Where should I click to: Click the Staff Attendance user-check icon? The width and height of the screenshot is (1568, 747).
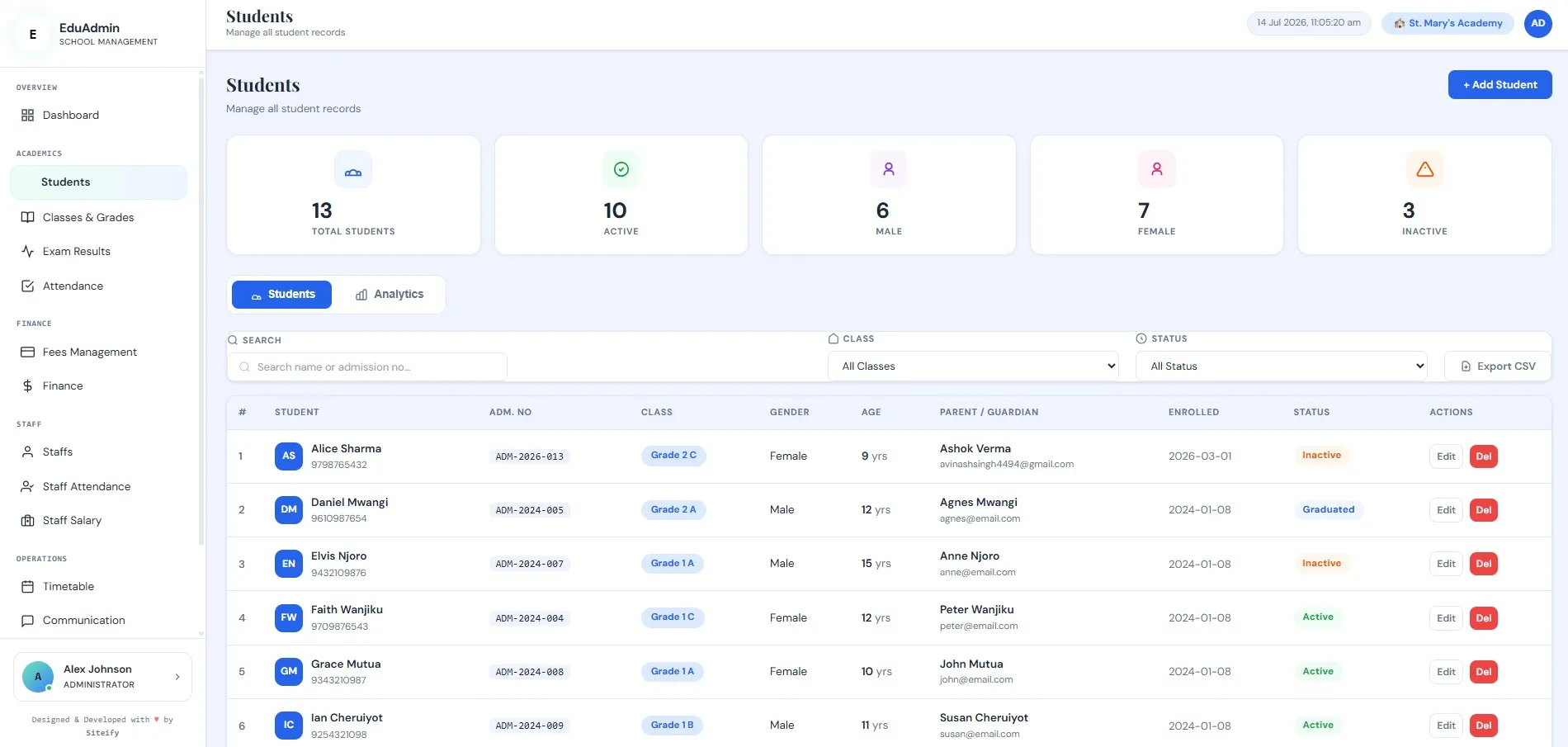point(27,486)
